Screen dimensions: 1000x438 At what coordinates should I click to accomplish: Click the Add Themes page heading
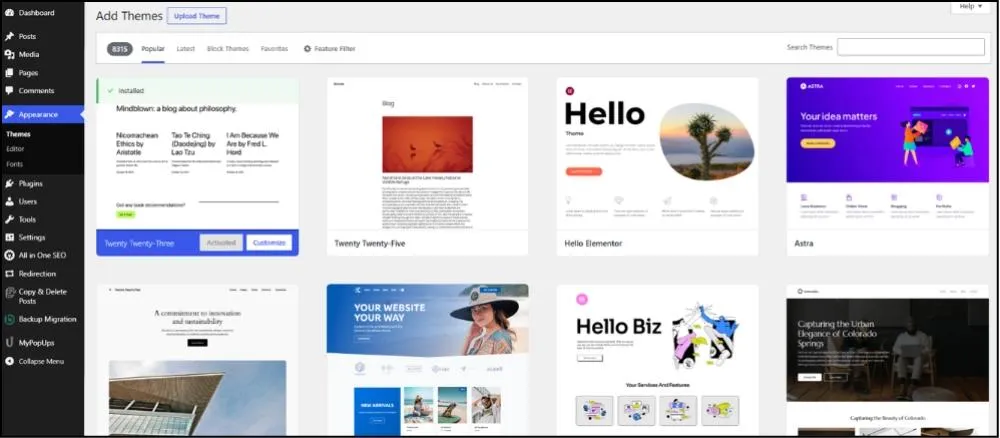129,16
